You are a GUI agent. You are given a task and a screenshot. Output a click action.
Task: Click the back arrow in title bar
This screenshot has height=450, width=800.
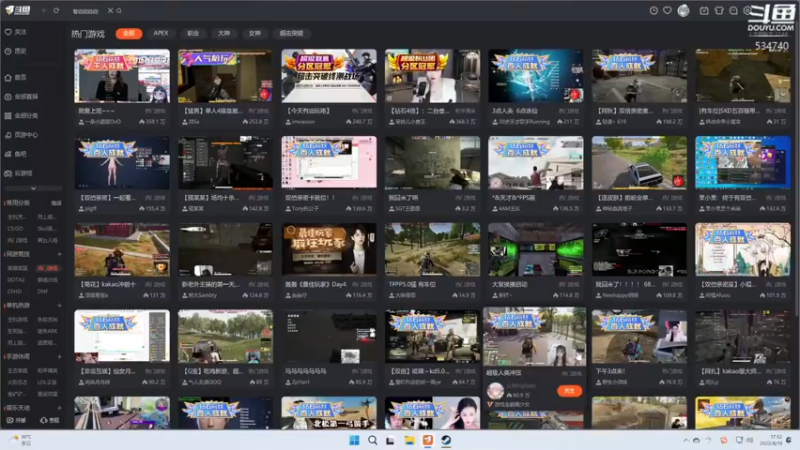[44, 10]
